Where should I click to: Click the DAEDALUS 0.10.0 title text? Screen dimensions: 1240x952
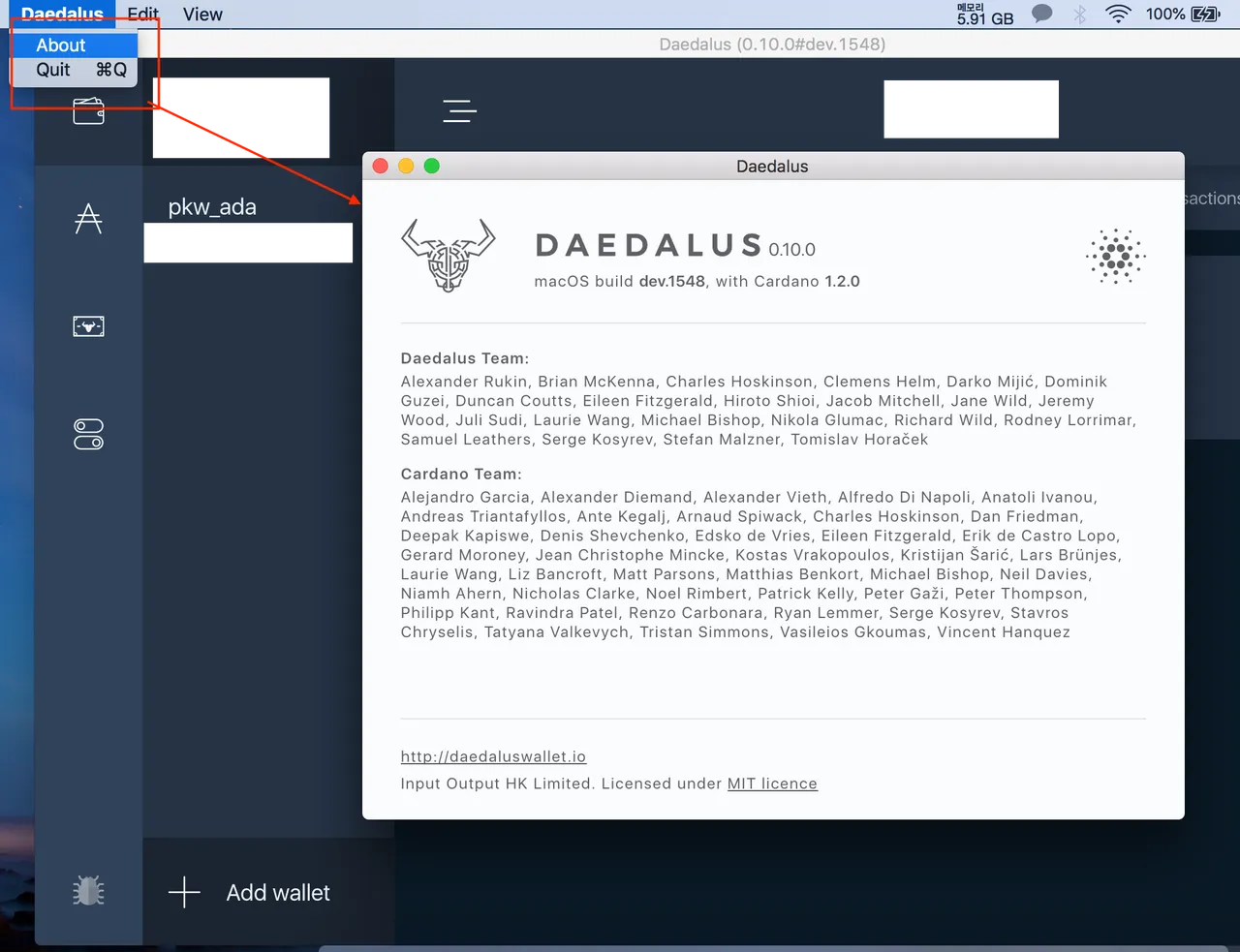675,246
